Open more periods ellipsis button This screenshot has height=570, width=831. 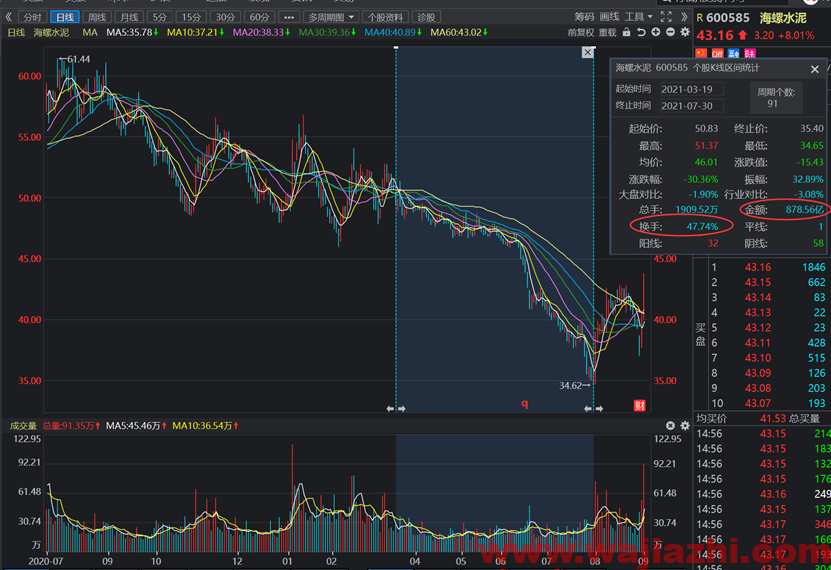tap(289, 17)
